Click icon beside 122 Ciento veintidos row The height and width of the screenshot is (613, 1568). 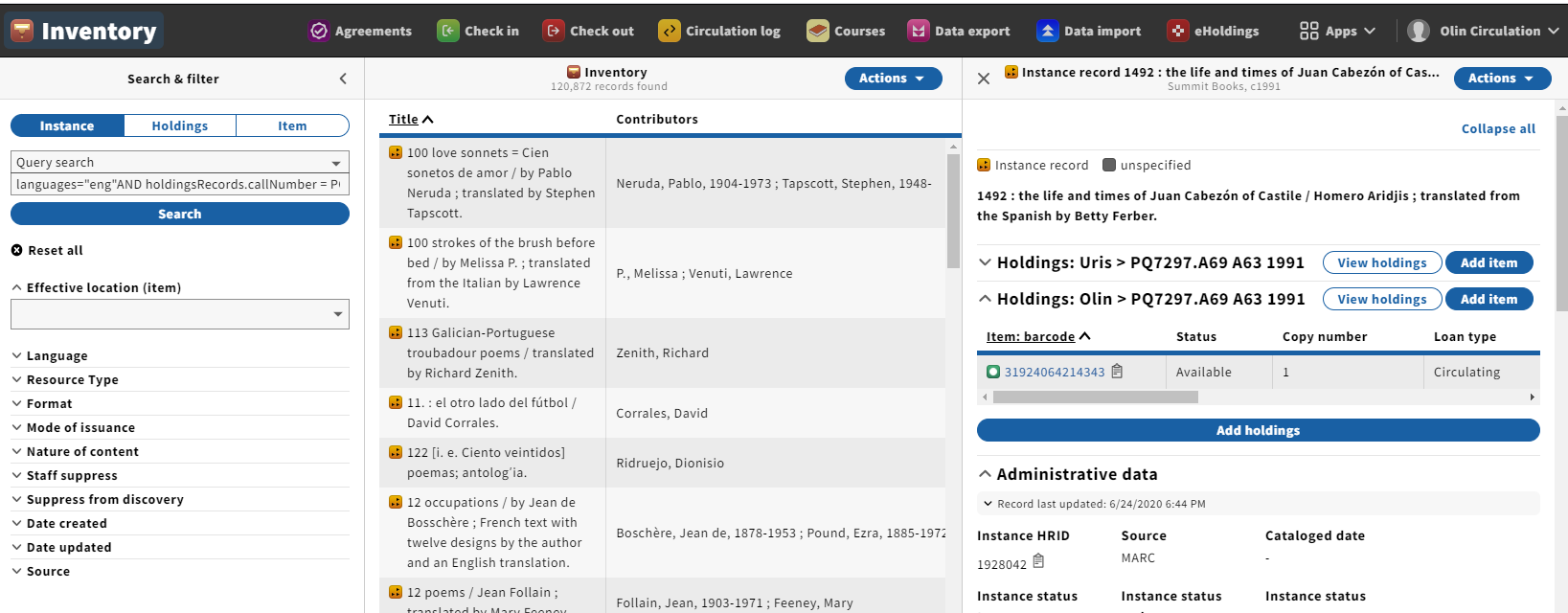396,452
